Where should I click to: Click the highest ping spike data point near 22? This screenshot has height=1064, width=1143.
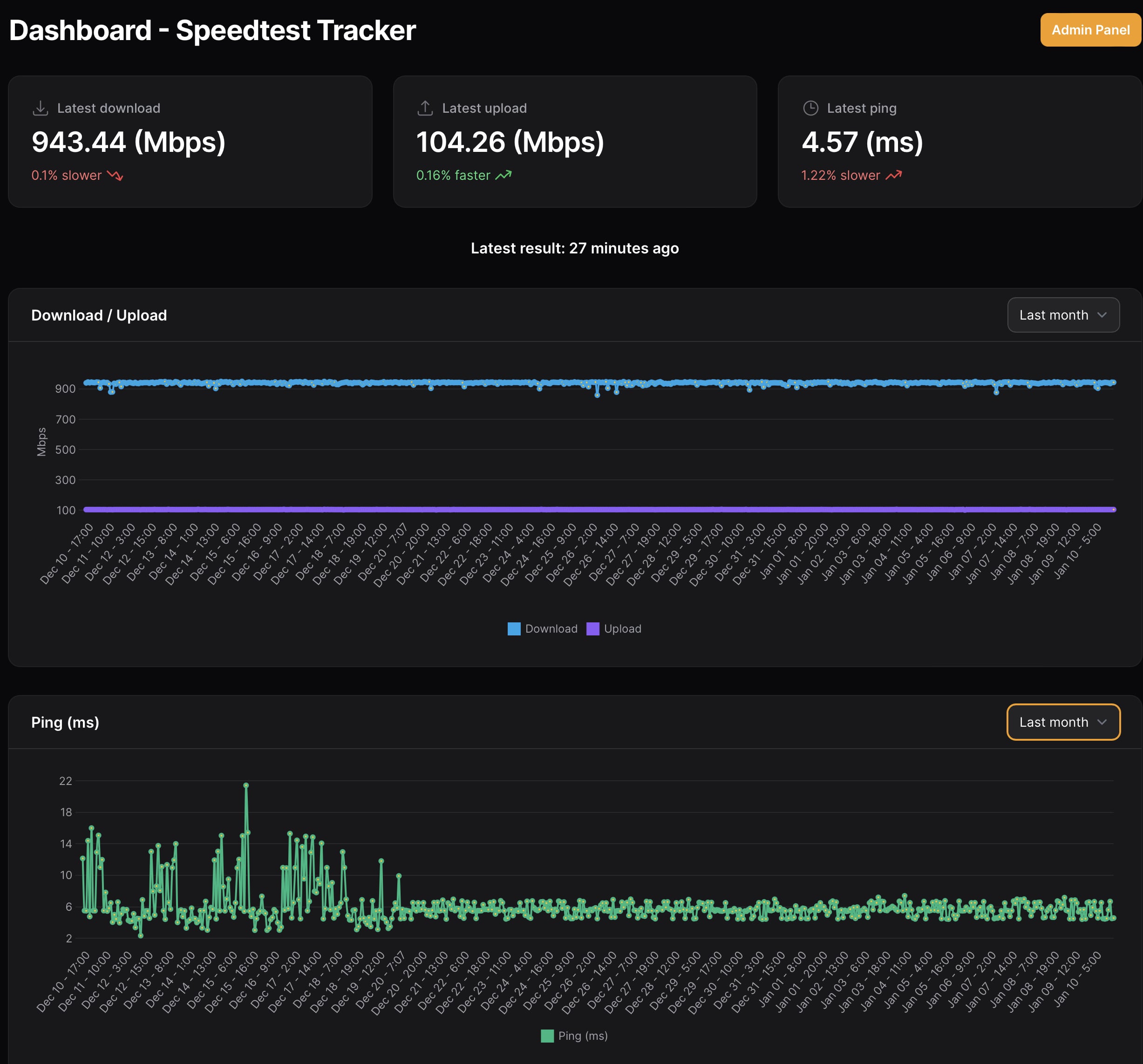tap(246, 785)
